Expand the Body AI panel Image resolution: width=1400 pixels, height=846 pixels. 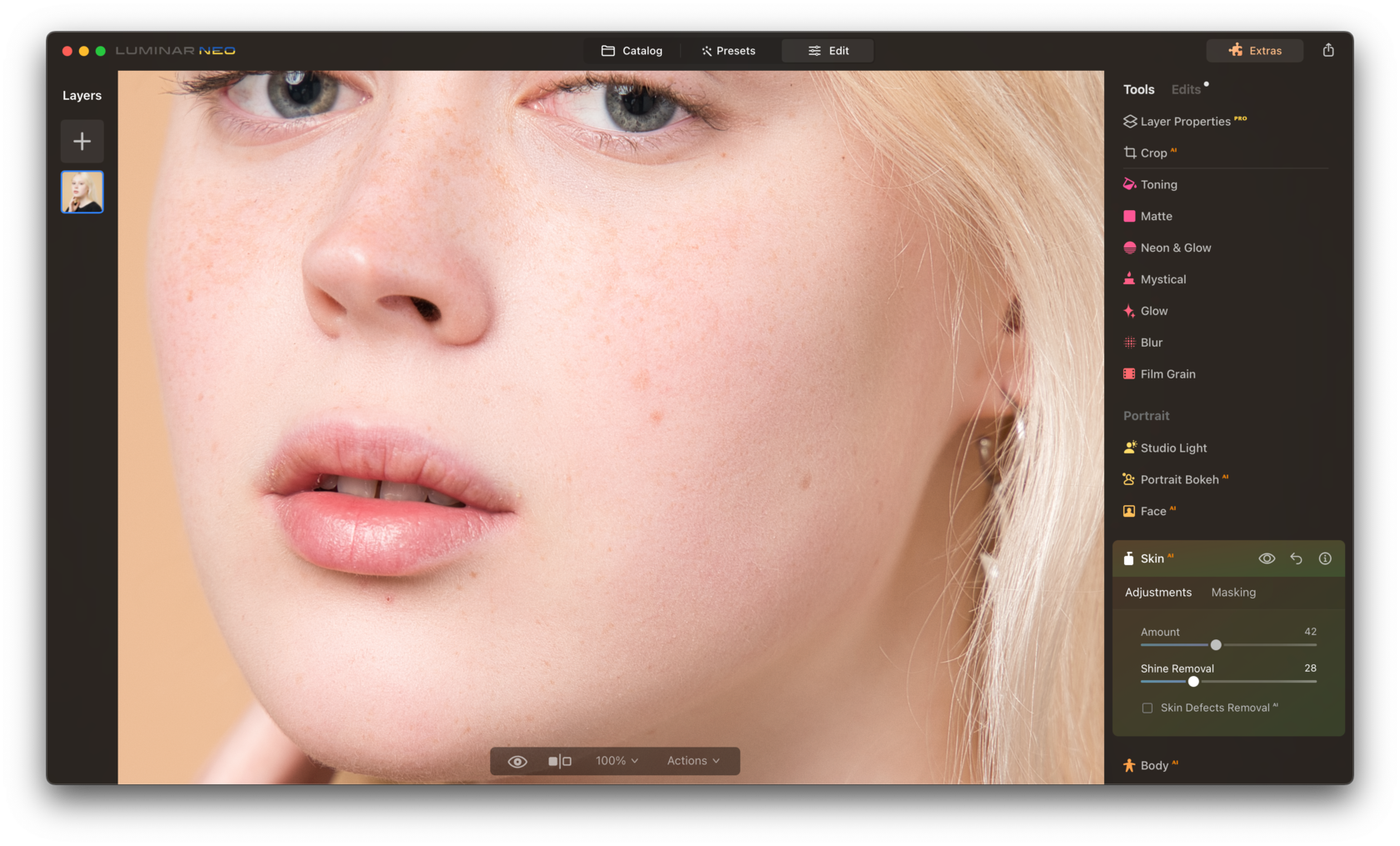point(1157,764)
